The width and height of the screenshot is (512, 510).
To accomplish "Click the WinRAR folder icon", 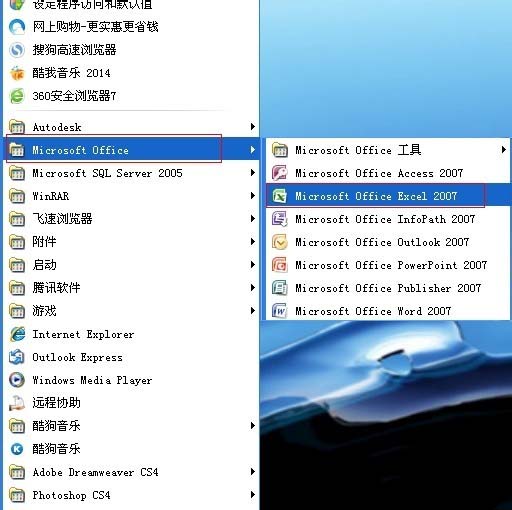I will [x=17, y=196].
